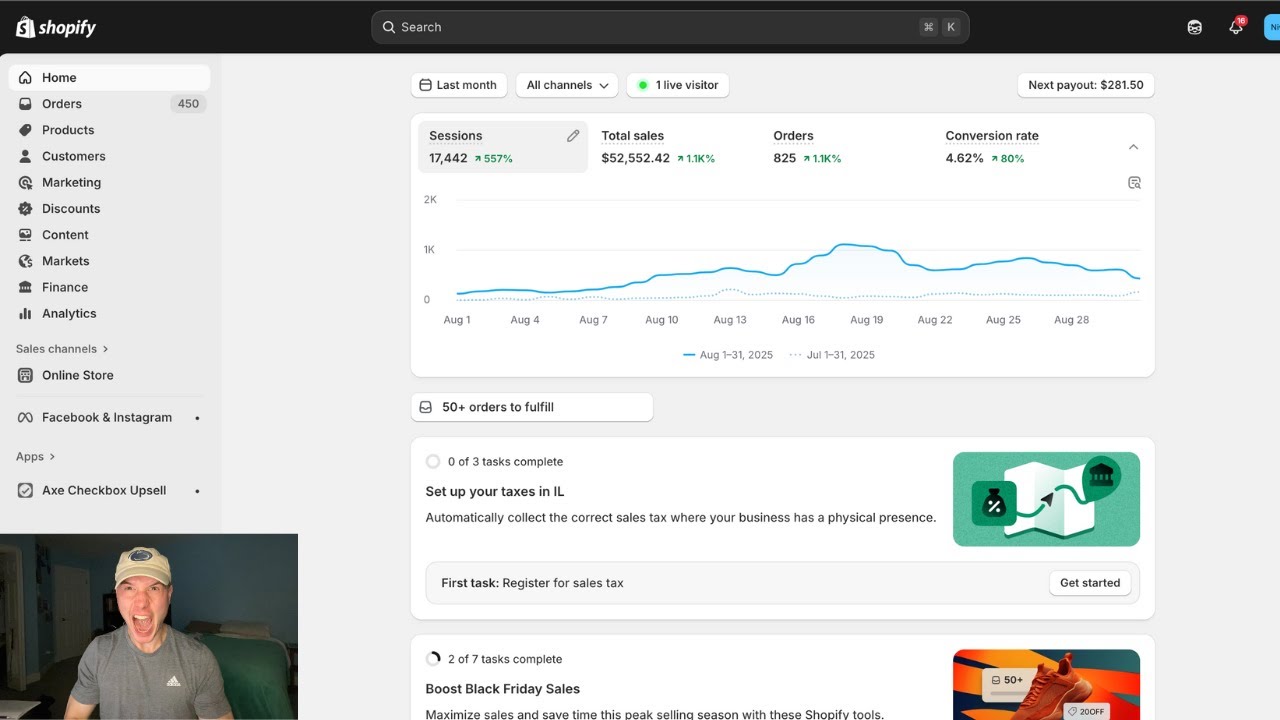Click the Marketing target icon
Viewport: 1280px width, 720px height.
click(25, 182)
